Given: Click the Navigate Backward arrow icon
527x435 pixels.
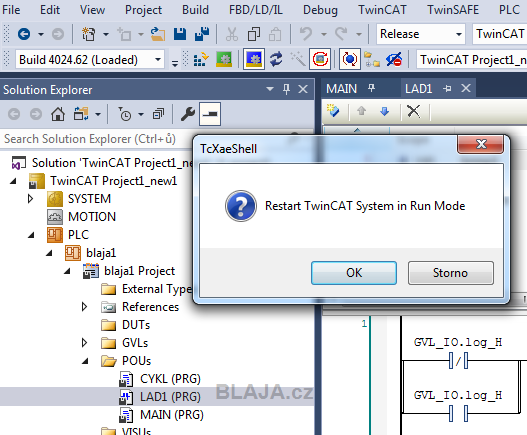Looking at the screenshot, I should [x=24, y=34].
